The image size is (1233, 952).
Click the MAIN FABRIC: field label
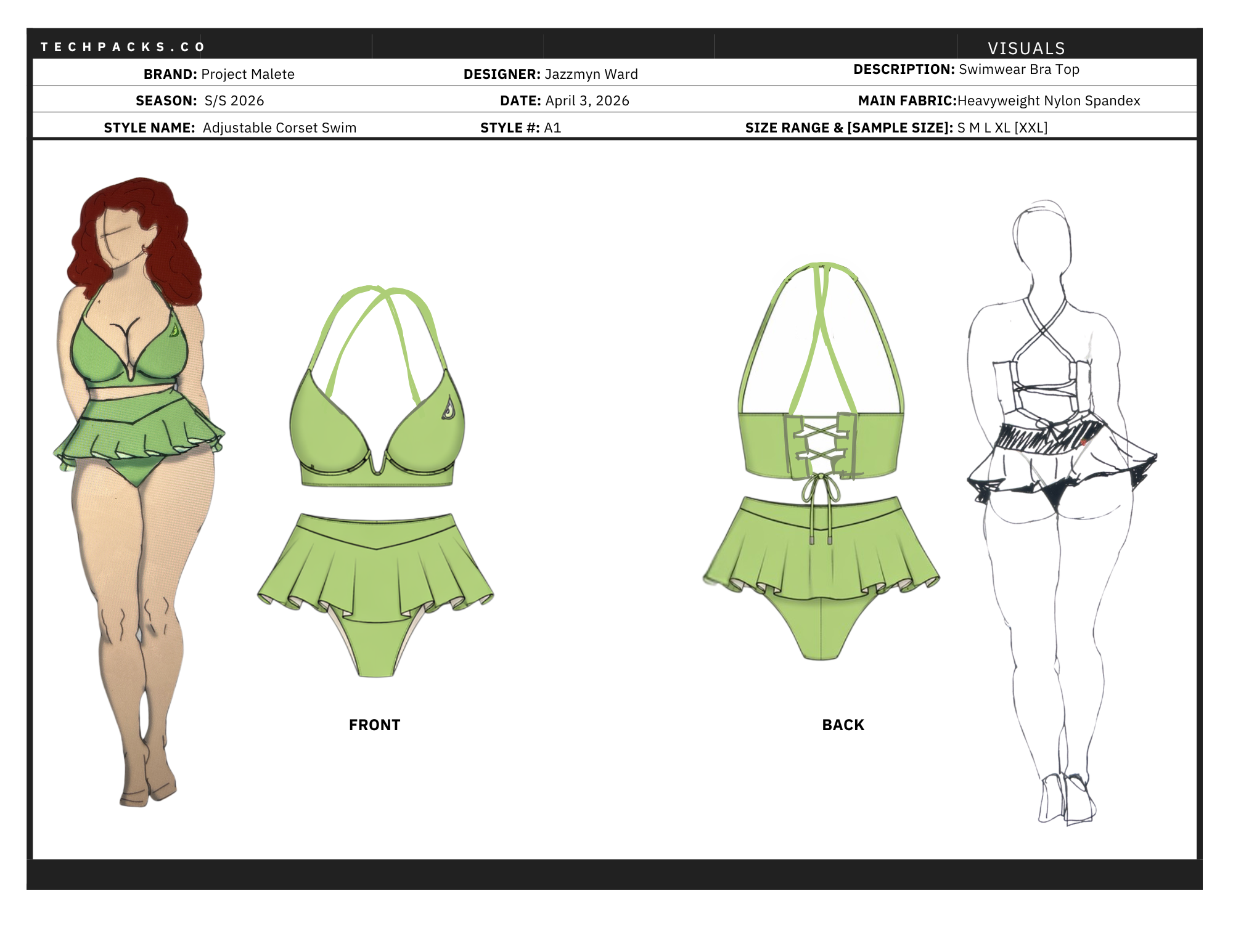(x=907, y=100)
